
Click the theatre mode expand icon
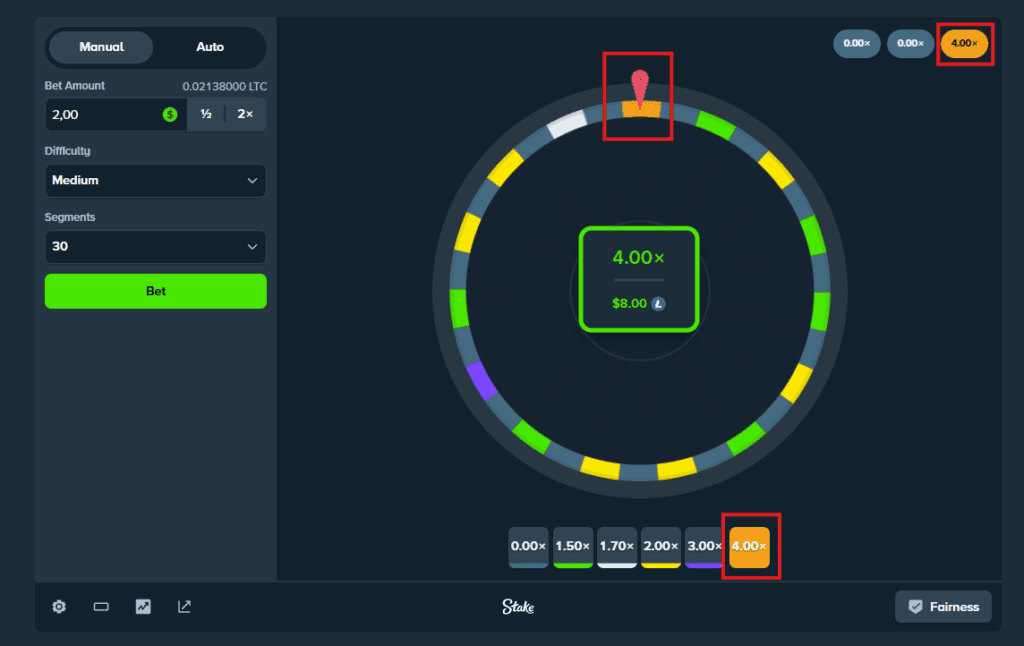pyautogui.click(x=184, y=606)
